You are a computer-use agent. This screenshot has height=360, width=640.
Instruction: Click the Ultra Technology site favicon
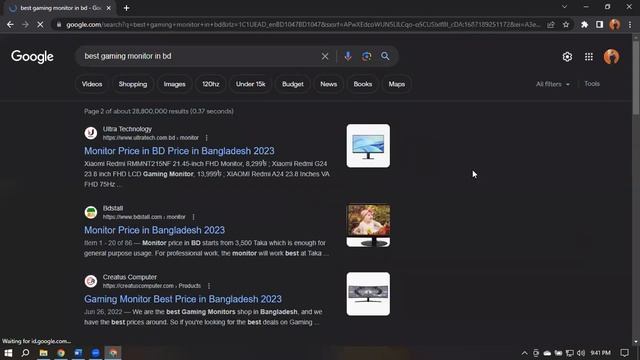pyautogui.click(x=91, y=133)
